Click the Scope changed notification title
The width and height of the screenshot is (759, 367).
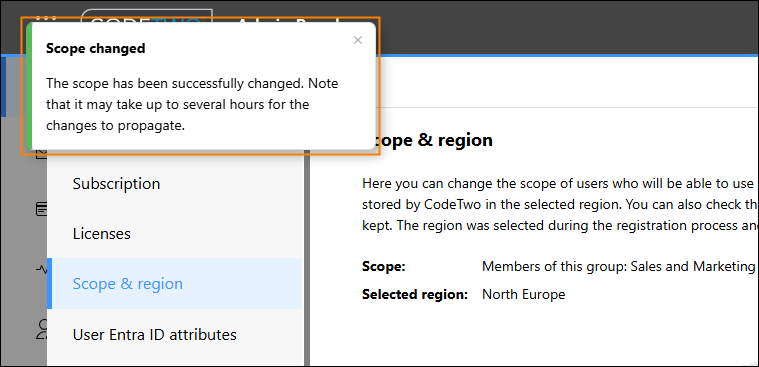tap(95, 48)
